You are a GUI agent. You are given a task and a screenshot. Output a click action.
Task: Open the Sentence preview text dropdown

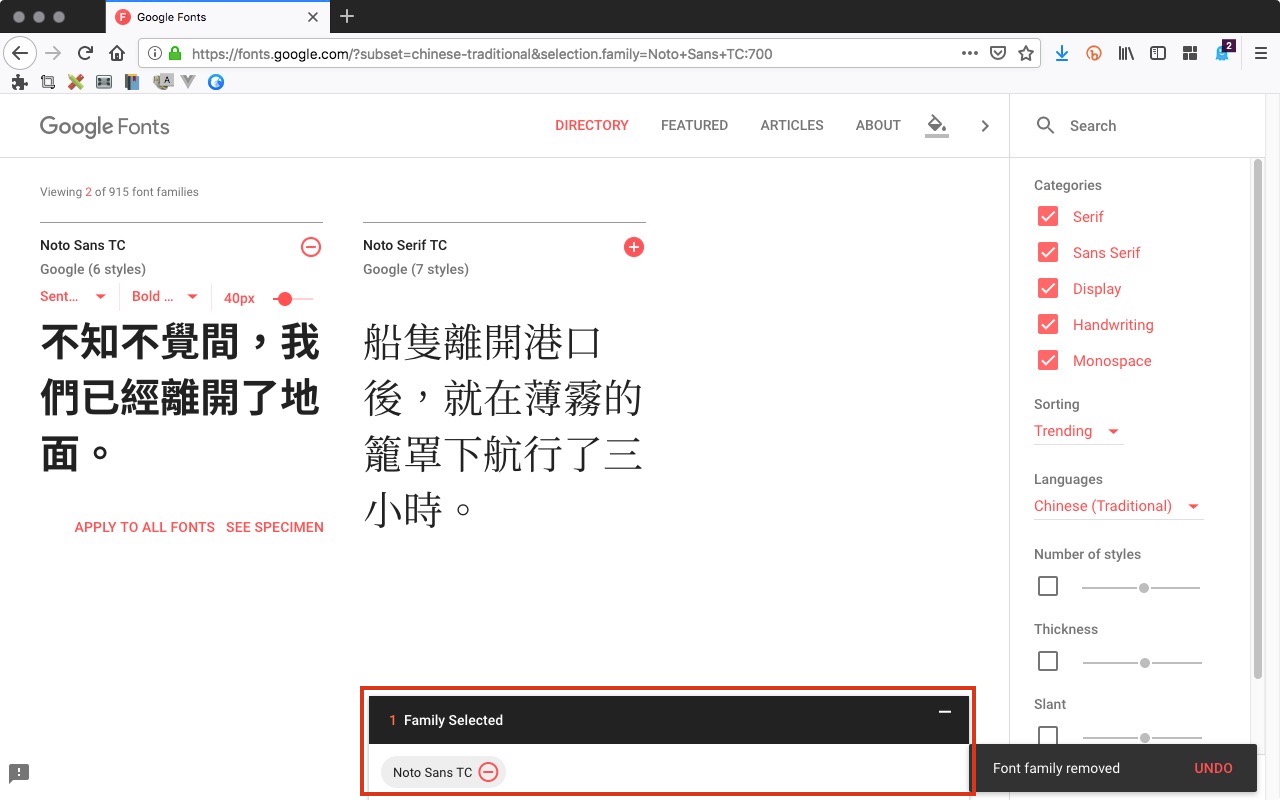coord(74,296)
